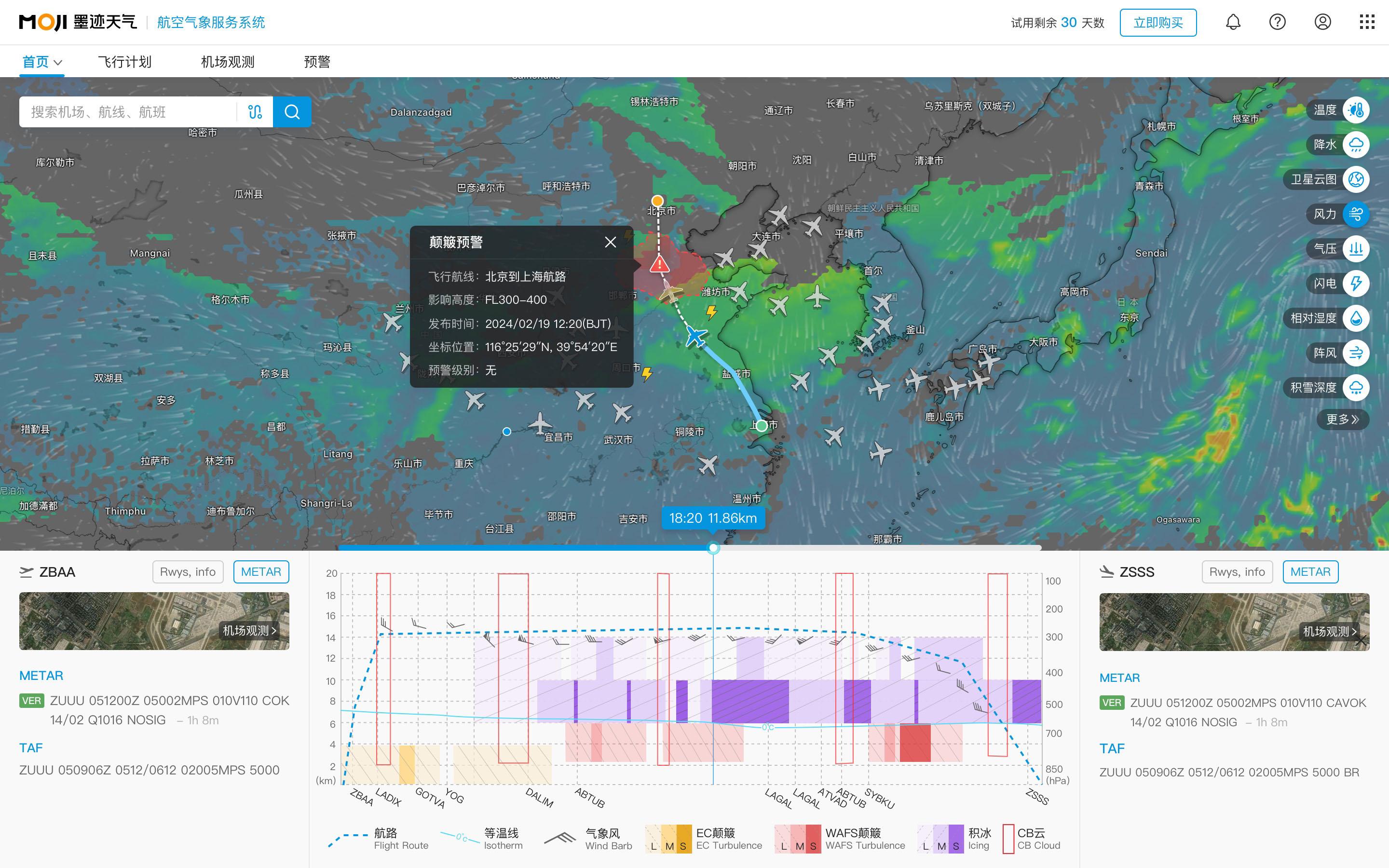Click the notification bell icon
1389x868 pixels.
coord(1233,22)
